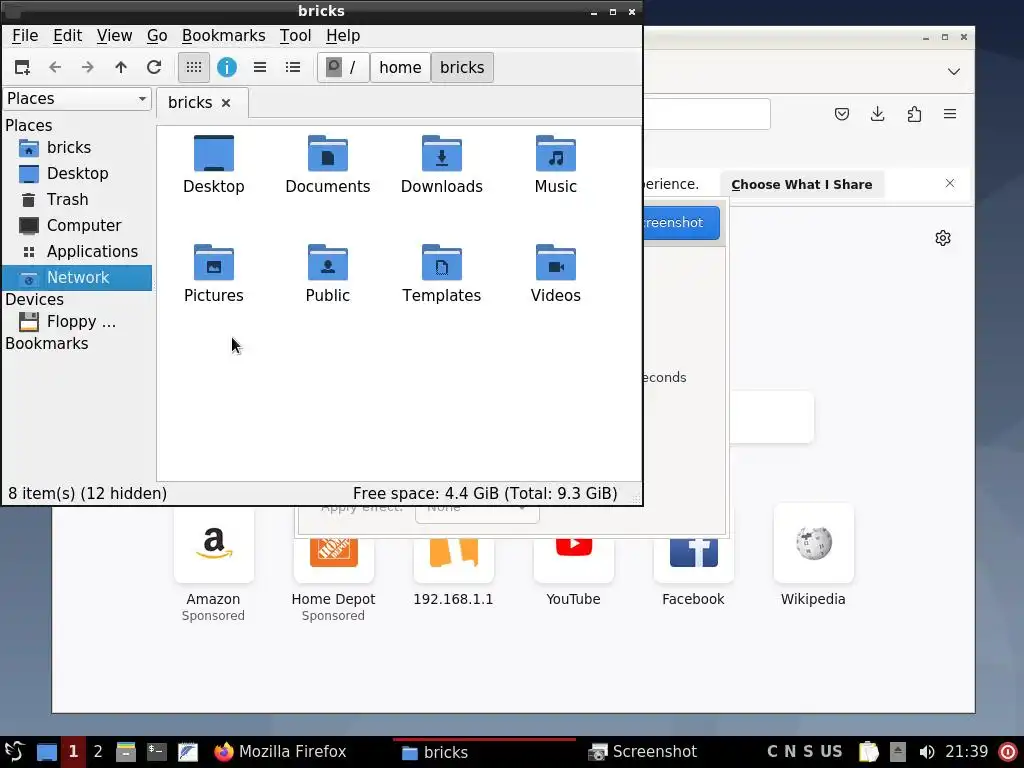The image size is (1024, 768).
Task: Close the bricks folder tab
Action: click(226, 103)
